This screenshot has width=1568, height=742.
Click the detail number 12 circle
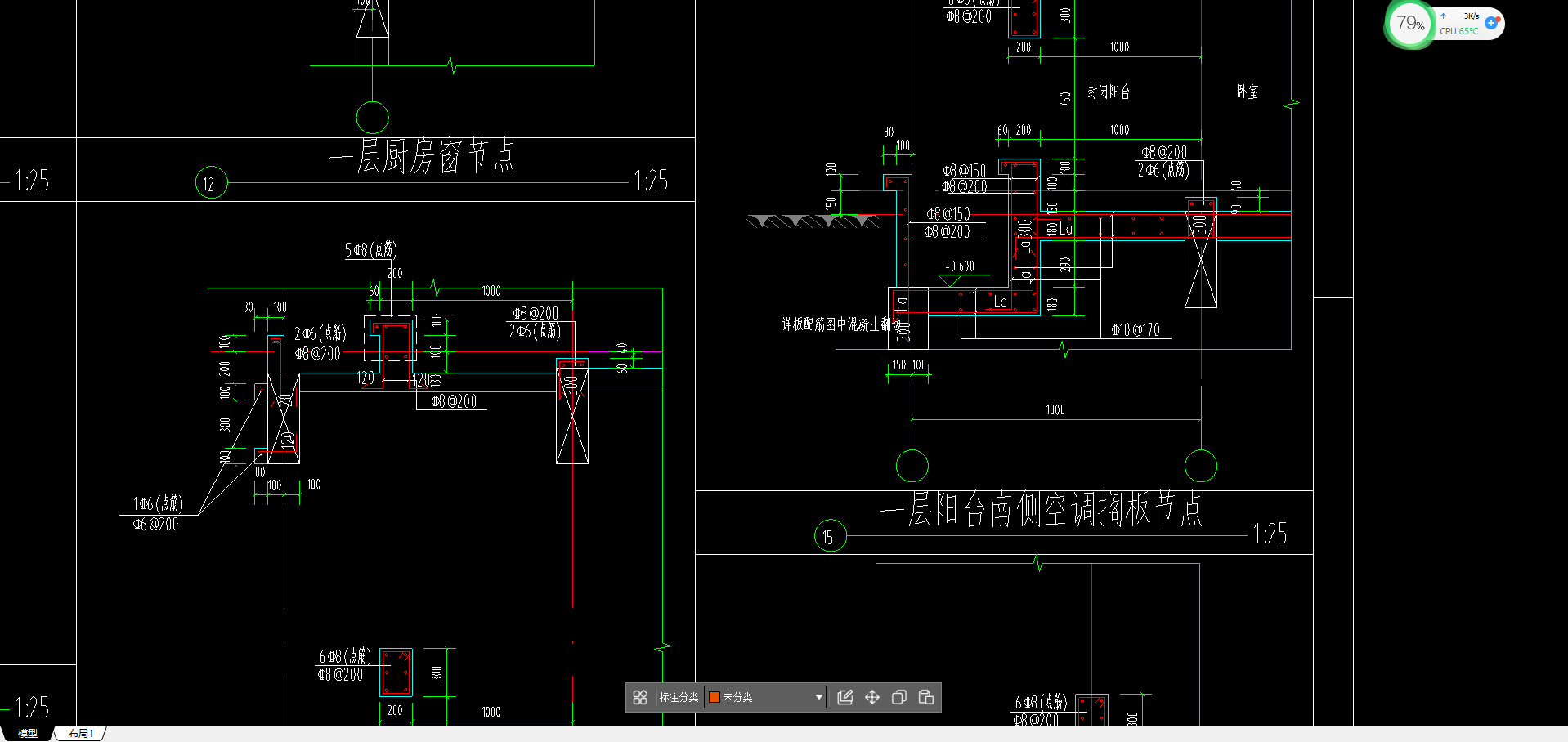(211, 183)
